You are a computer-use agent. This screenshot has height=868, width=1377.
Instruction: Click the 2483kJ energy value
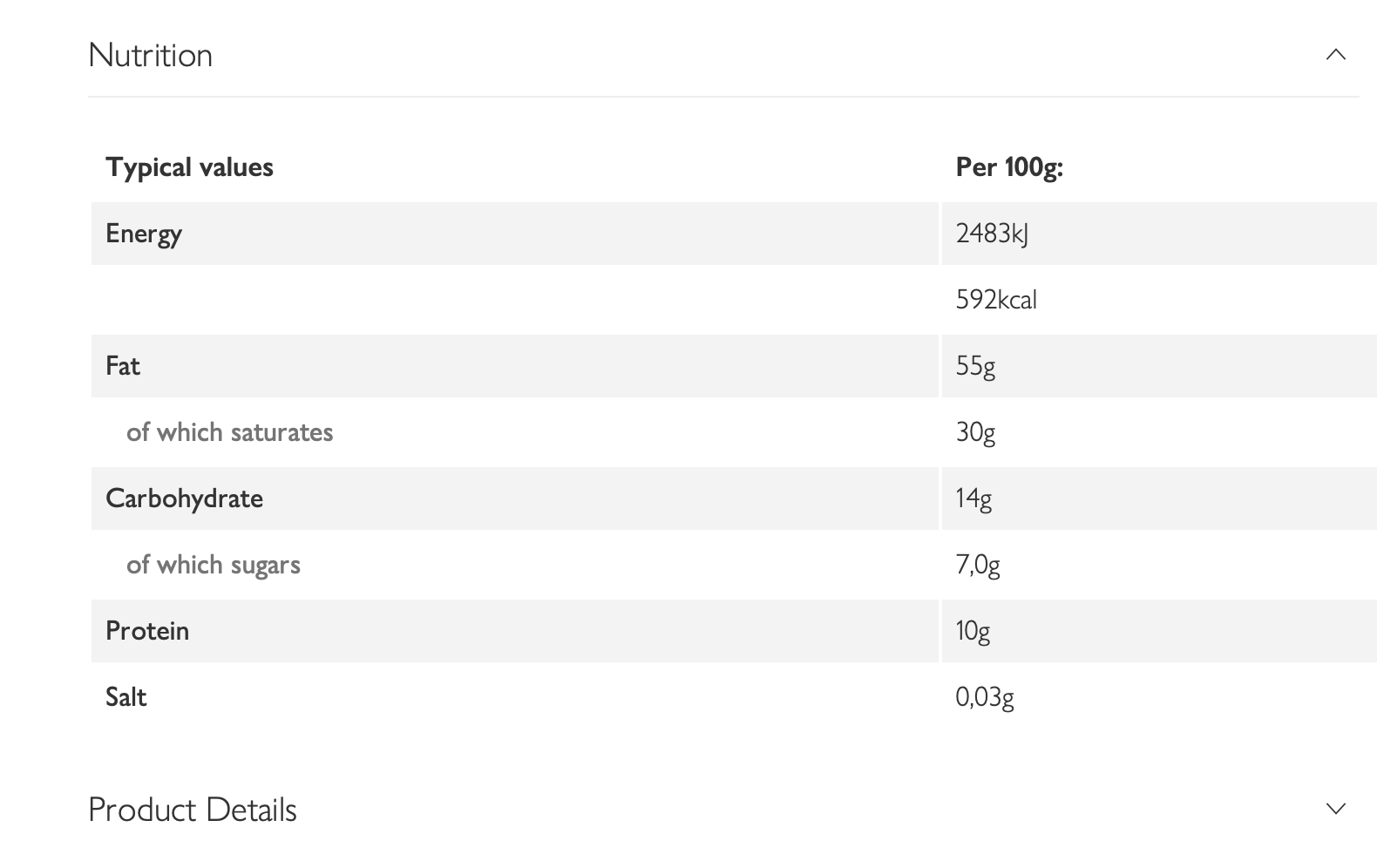(x=992, y=234)
